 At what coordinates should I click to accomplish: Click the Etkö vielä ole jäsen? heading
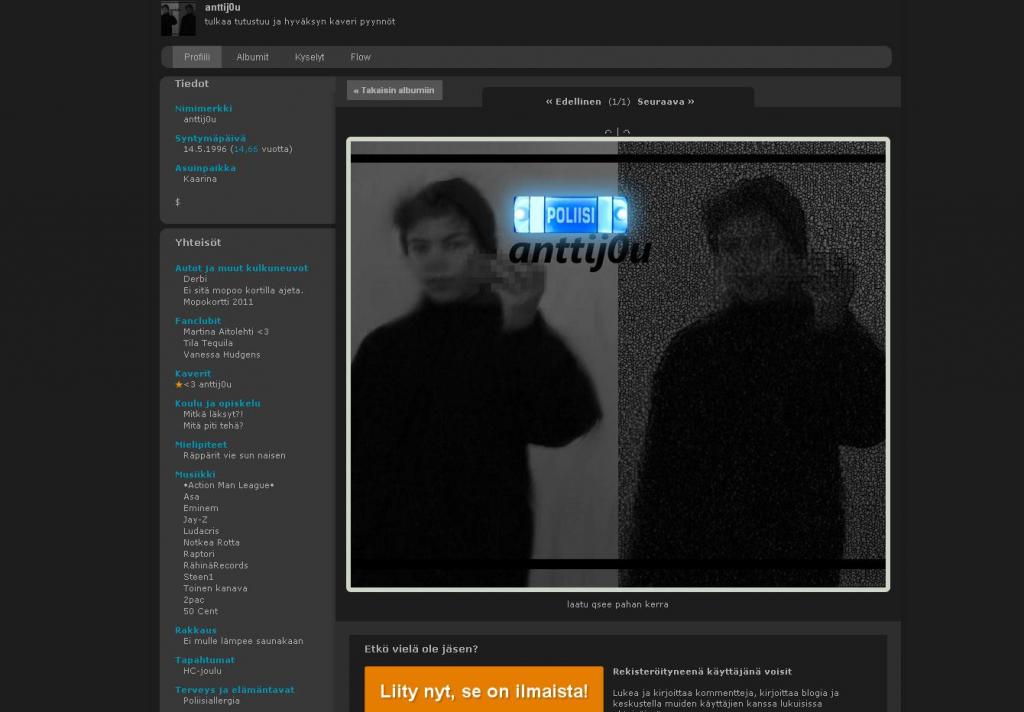point(421,649)
